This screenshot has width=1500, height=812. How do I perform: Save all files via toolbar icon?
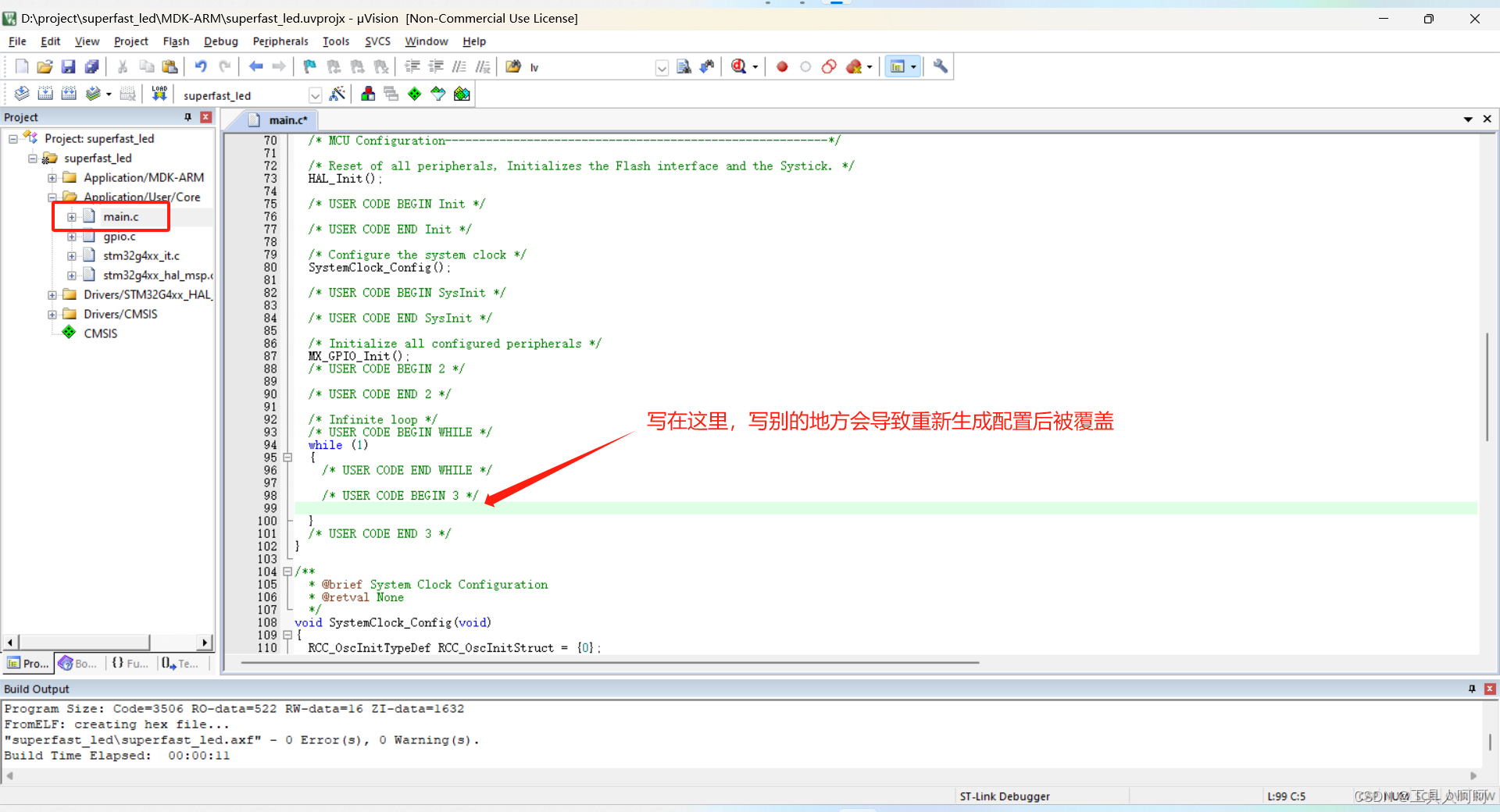coord(91,67)
